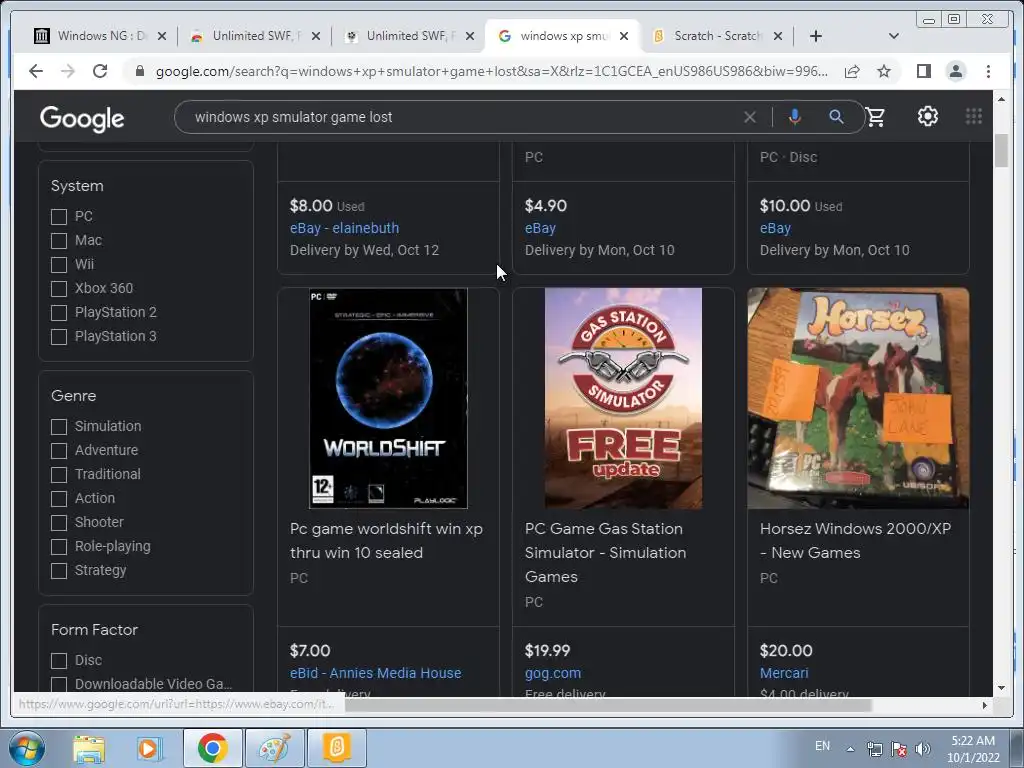Open the eBay - elainebuth seller link
1024x768 pixels.
[x=344, y=228]
